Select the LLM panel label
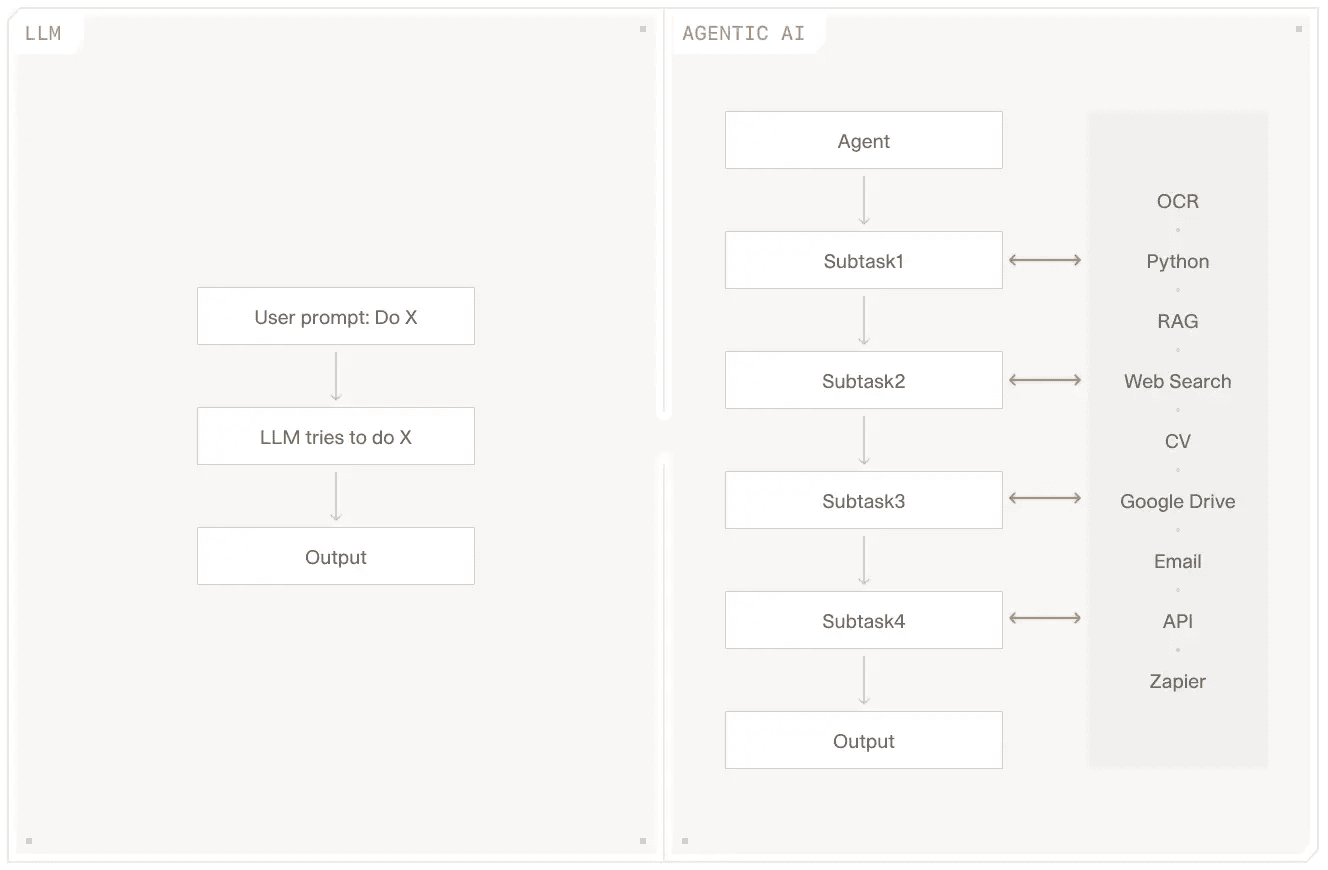The height and width of the screenshot is (870, 1328). click(43, 34)
